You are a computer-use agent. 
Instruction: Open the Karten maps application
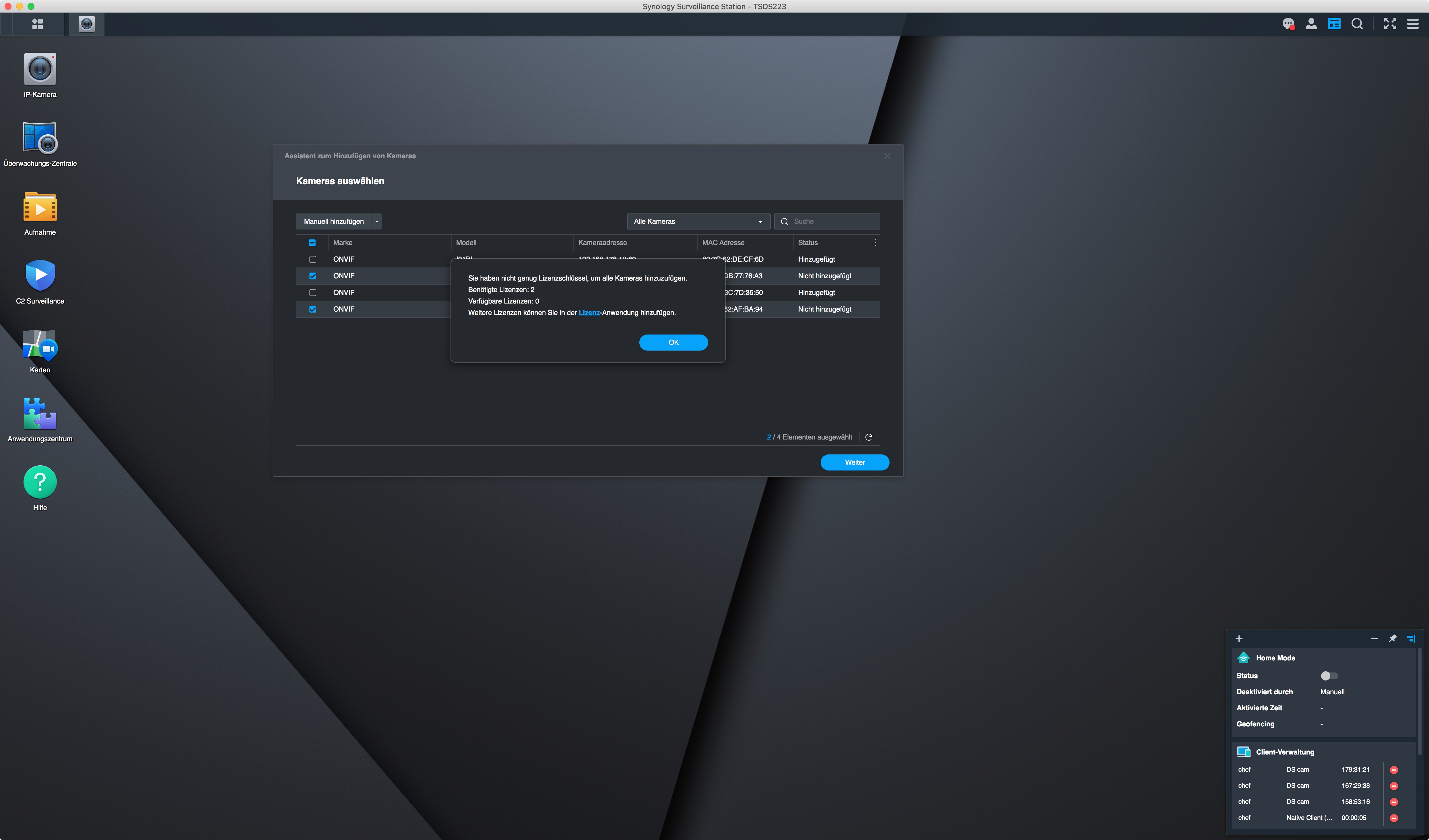point(40,345)
